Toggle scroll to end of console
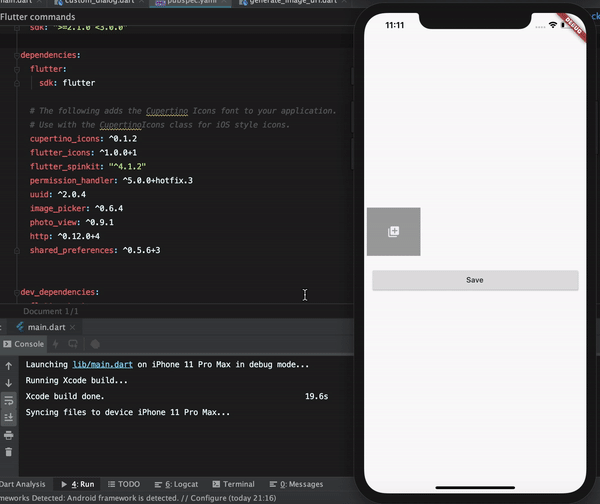The height and width of the screenshot is (504, 600). tap(8, 417)
